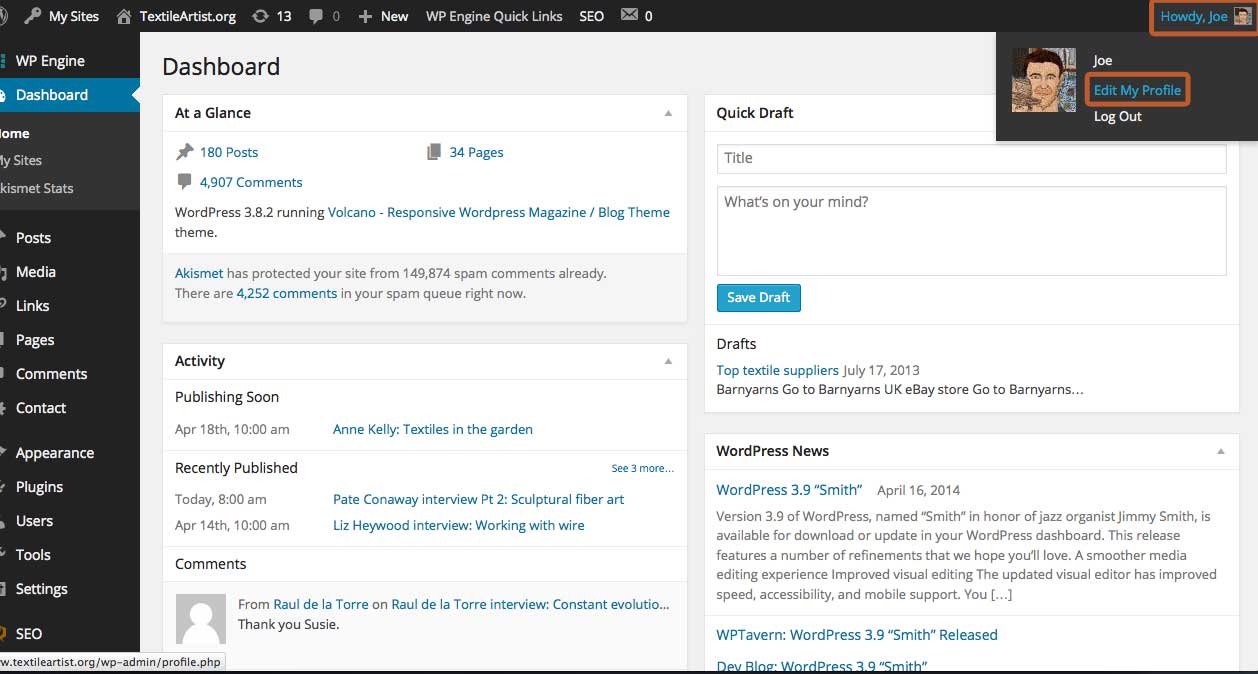Image resolution: width=1258 pixels, height=674 pixels.
Task: Click the Save Draft button
Action: pyautogui.click(x=759, y=297)
